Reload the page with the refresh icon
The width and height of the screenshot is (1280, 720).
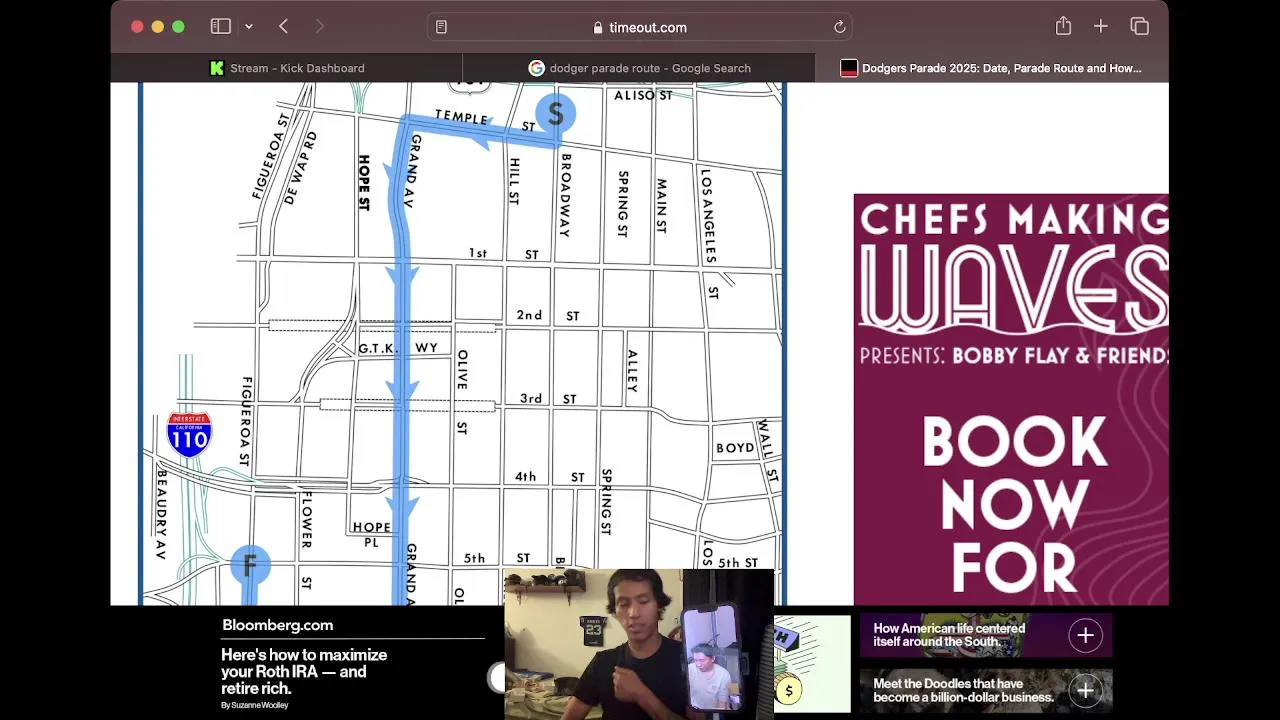[x=839, y=27]
